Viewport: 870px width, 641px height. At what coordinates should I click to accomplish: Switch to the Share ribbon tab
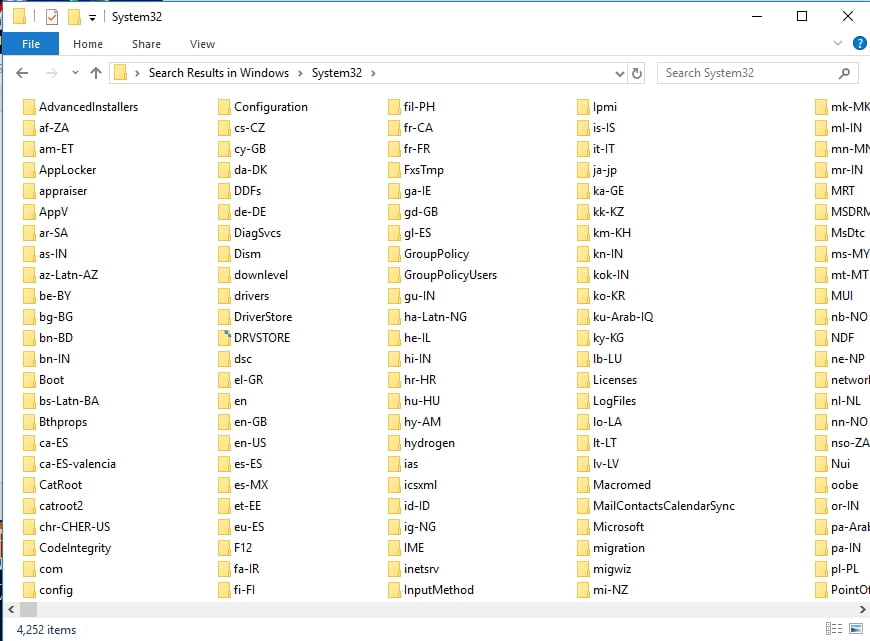click(x=146, y=44)
